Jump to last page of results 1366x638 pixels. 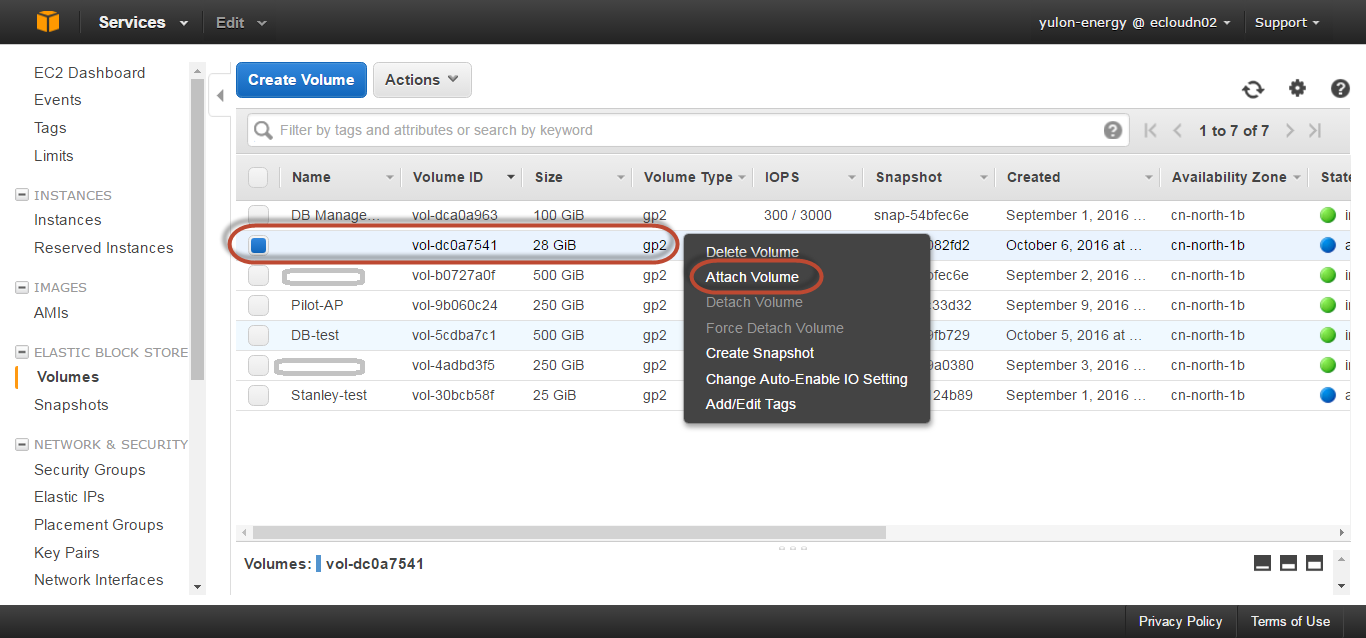point(1315,131)
